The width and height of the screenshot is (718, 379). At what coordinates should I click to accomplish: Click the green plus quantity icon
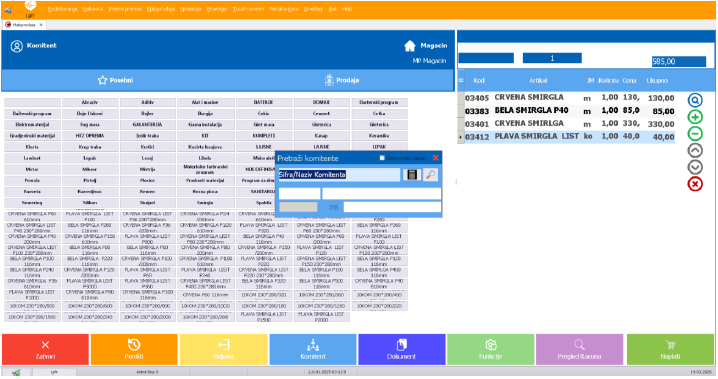[x=695, y=117]
